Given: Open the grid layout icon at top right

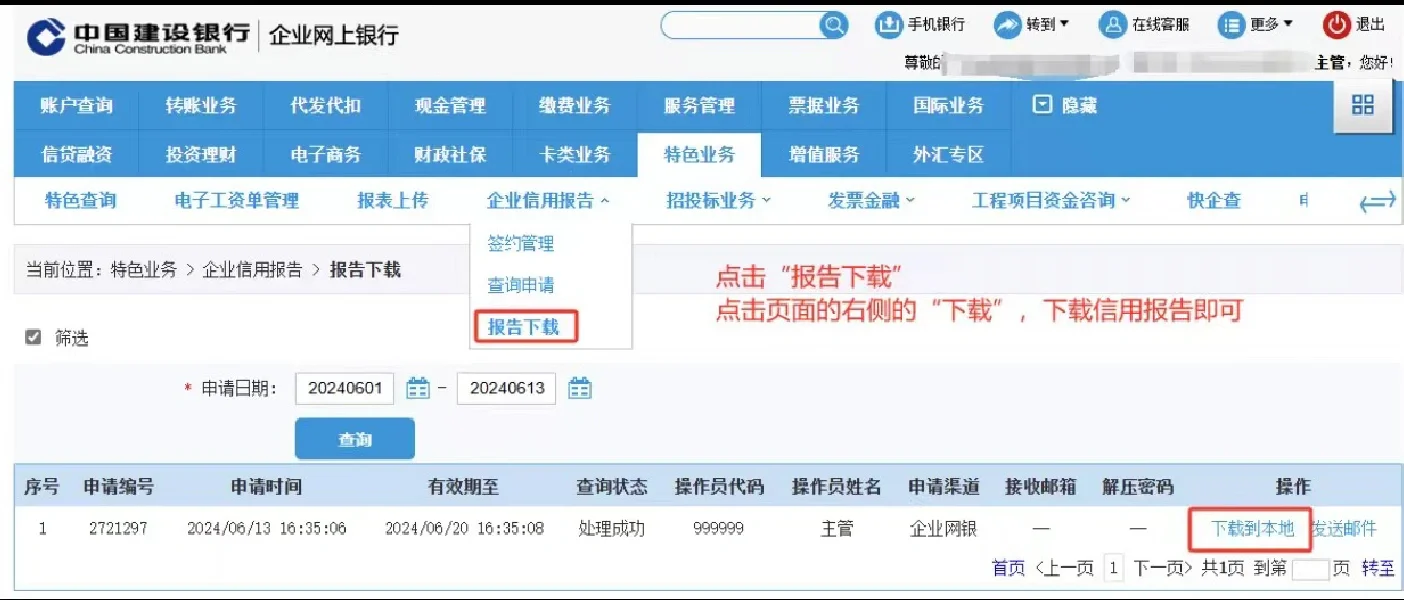Looking at the screenshot, I should [x=1362, y=104].
